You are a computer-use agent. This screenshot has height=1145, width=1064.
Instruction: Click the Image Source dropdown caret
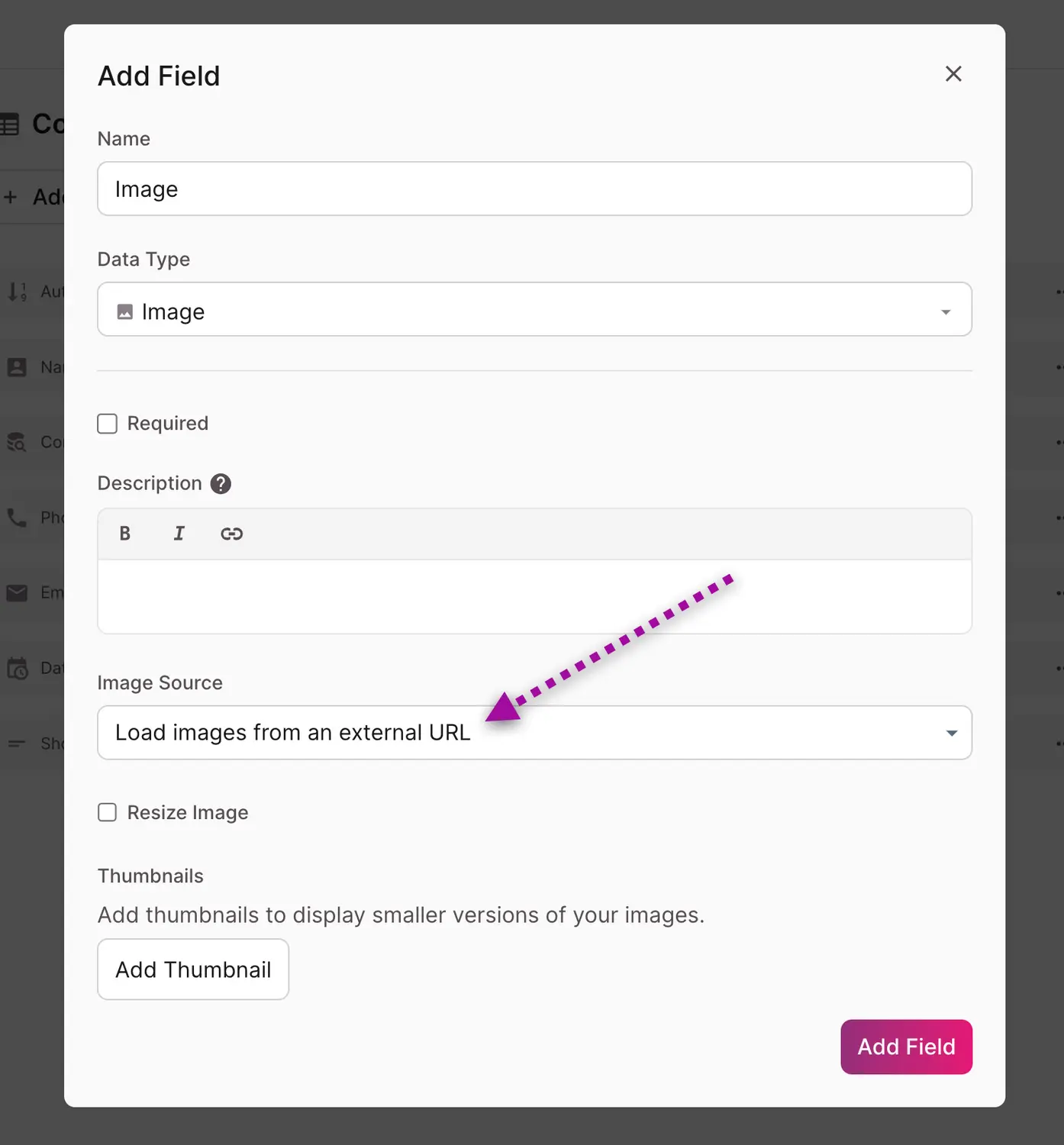[951, 734]
